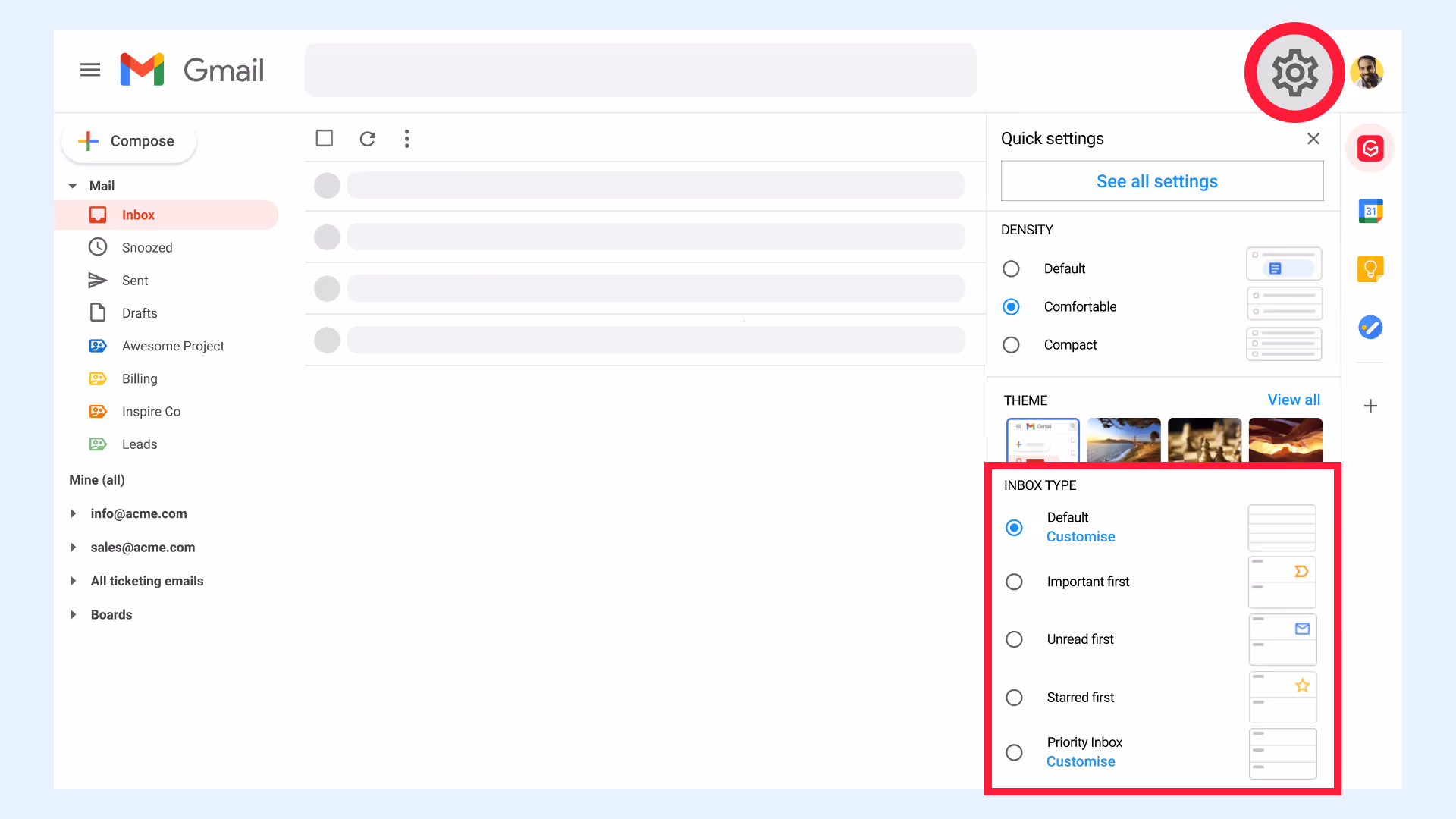Toggle the select all checkbox
The image size is (1456, 819).
[x=325, y=138]
